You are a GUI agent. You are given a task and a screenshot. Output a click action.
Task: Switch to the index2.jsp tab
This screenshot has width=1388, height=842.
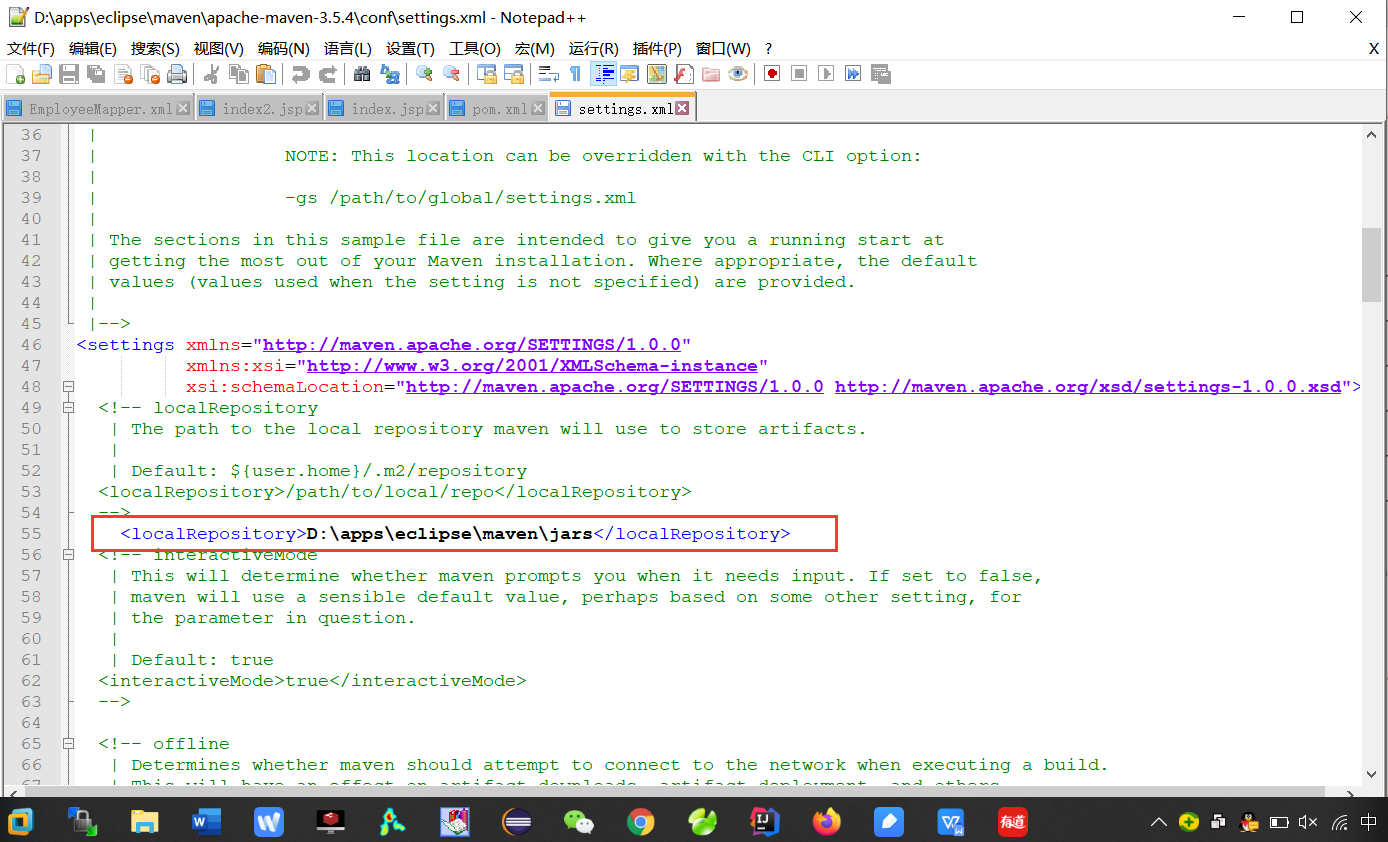tap(259, 109)
